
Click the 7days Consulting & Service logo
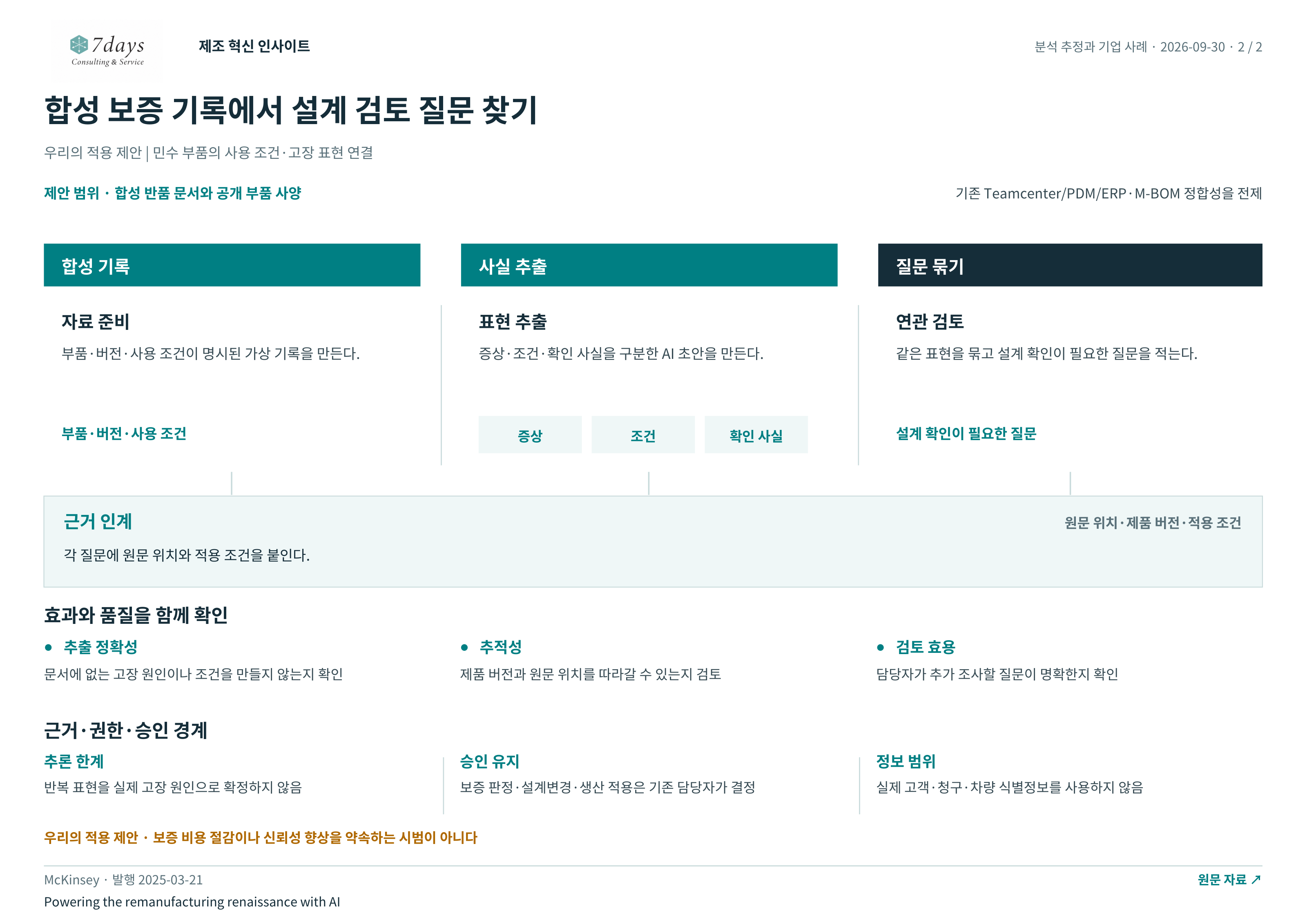click(107, 50)
